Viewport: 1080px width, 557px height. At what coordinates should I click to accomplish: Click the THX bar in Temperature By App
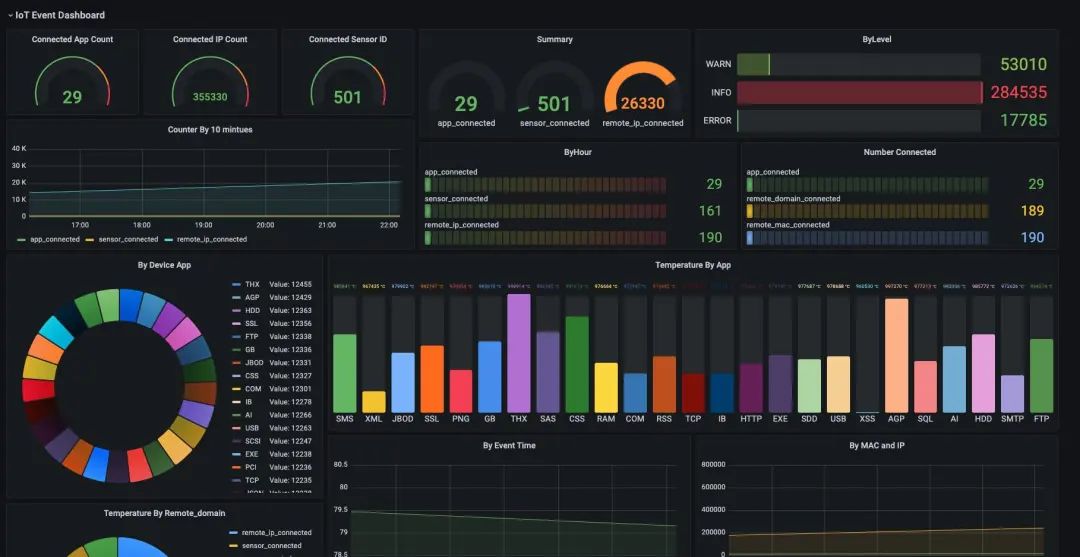click(519, 353)
